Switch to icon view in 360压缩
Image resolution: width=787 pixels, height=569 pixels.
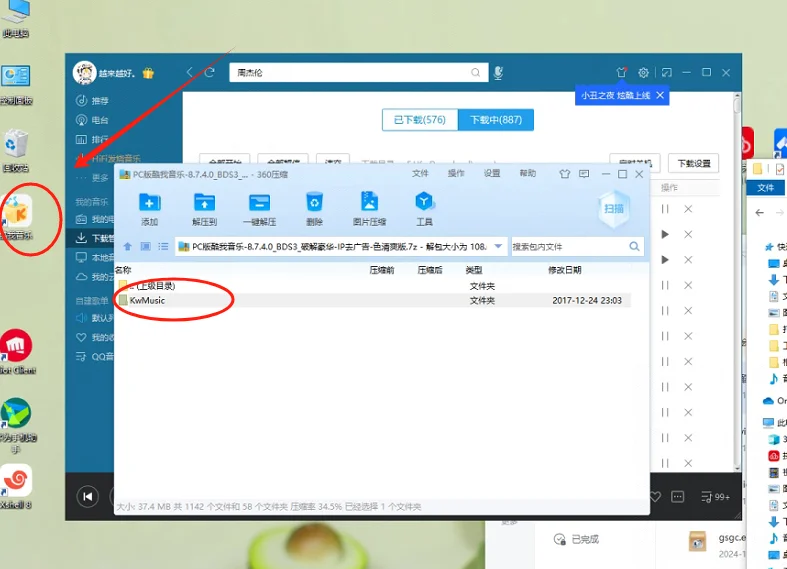tap(145, 246)
